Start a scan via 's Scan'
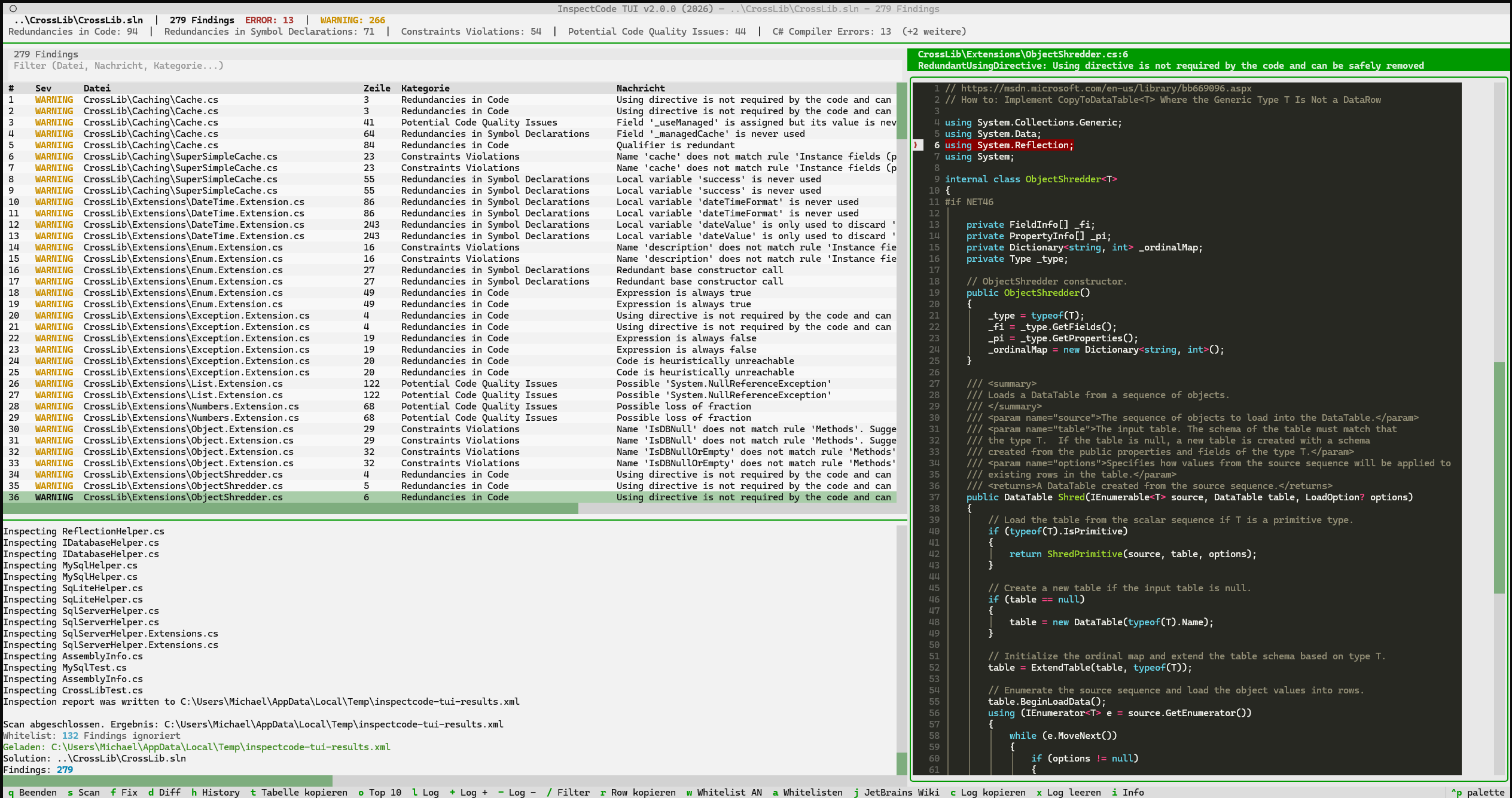Image resolution: width=1512 pixels, height=798 pixels. click(x=84, y=792)
